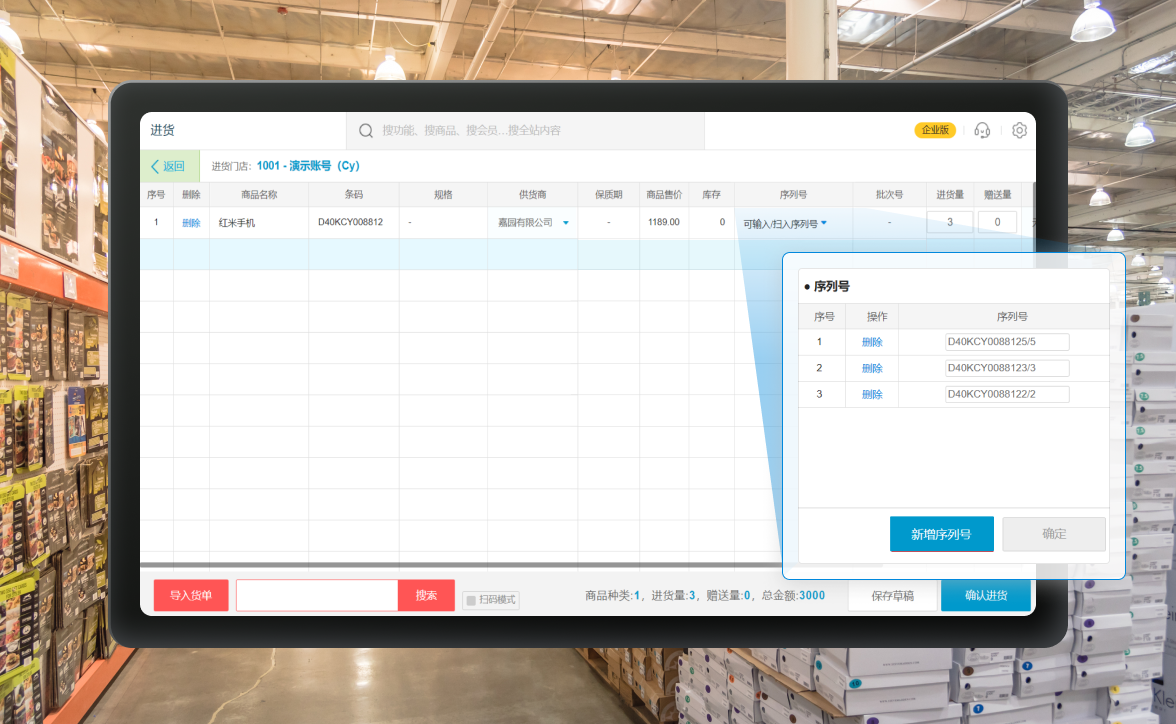Focus the 进货量 quantity field
The height and width of the screenshot is (724, 1176).
[949, 222]
